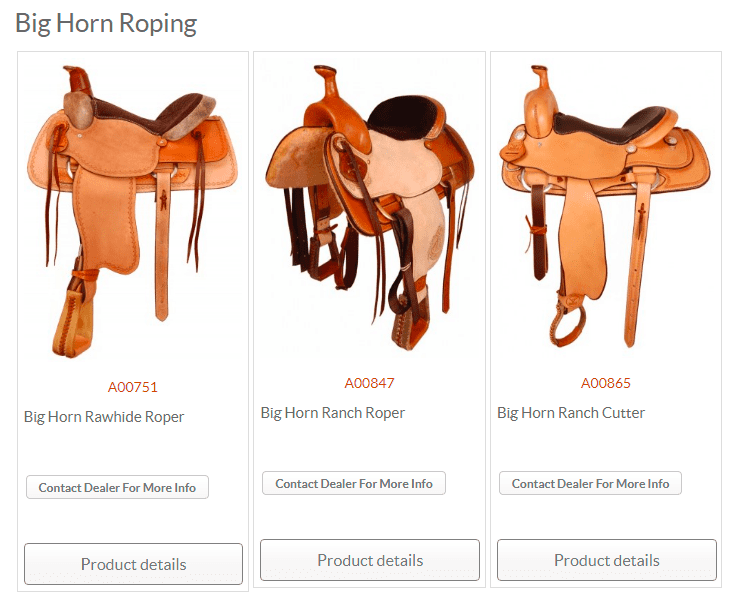Image resolution: width=732 pixels, height=593 pixels.
Task: Open the Big Horn Ranch Roper title
Action: point(332,413)
